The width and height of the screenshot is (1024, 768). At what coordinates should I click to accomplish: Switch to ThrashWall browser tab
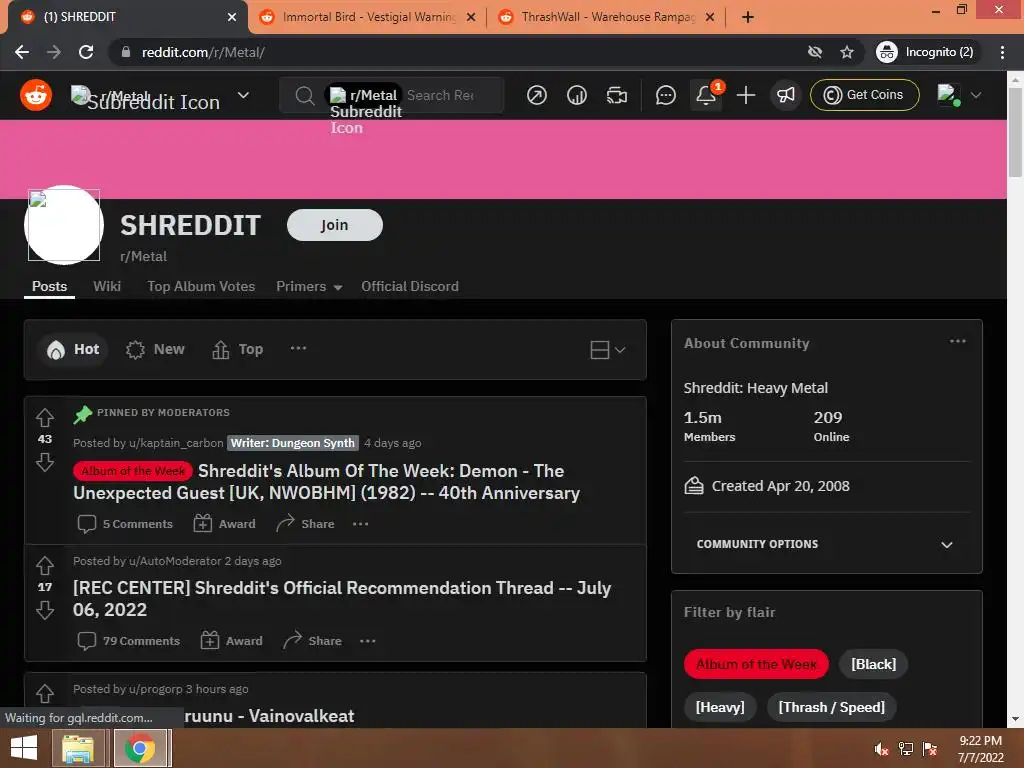[607, 17]
